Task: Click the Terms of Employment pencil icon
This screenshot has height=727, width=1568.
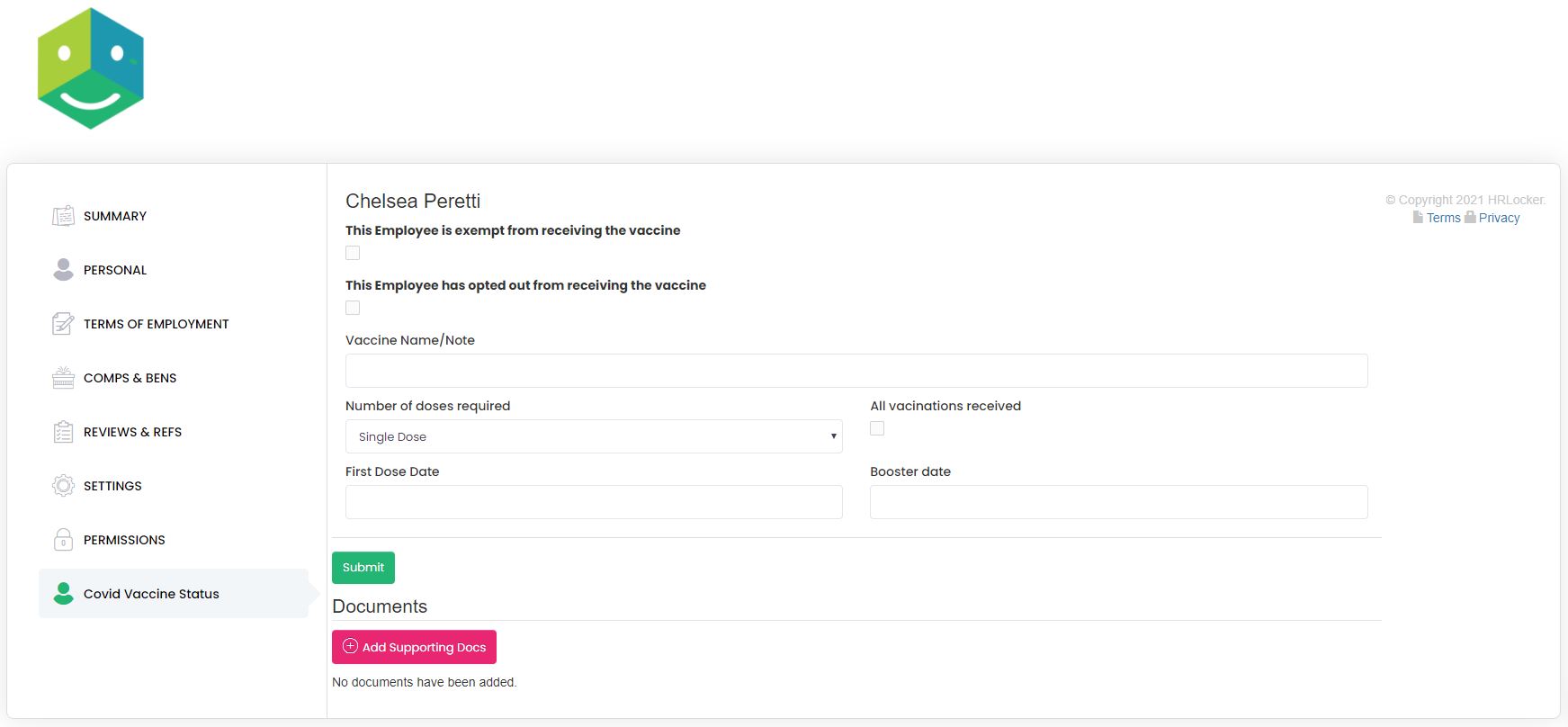Action: [63, 324]
